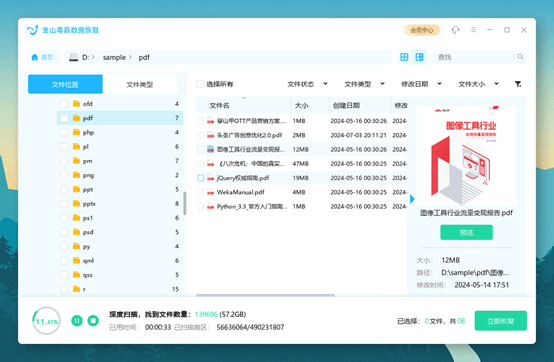Switch to 文件类型 tab
554x362 pixels.
(x=140, y=84)
